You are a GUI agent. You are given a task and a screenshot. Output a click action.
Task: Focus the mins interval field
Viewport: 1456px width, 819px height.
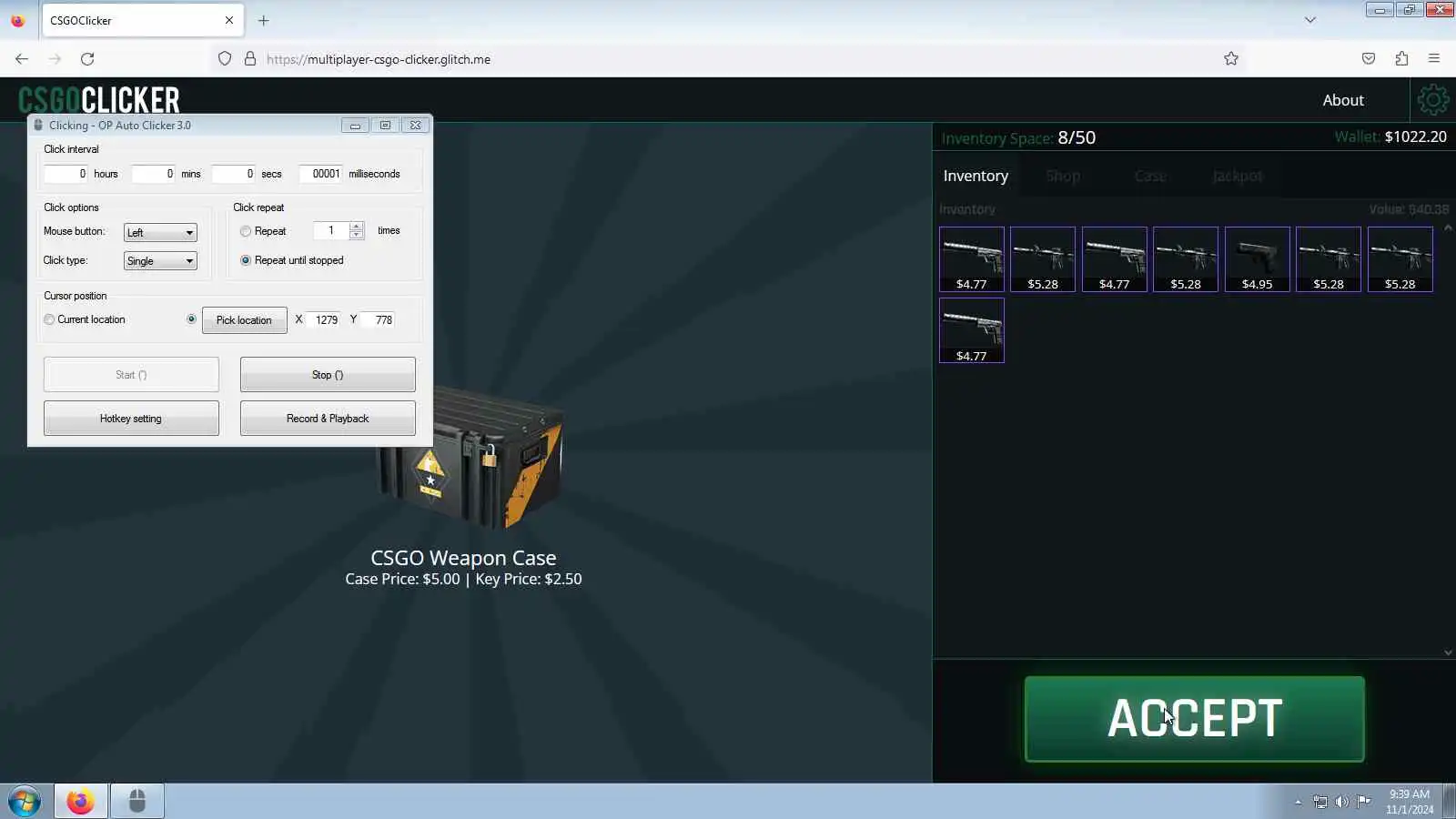[x=153, y=174]
